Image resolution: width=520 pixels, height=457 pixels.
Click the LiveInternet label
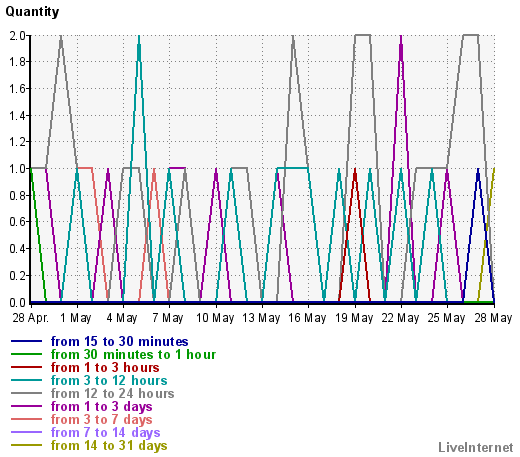(476, 447)
